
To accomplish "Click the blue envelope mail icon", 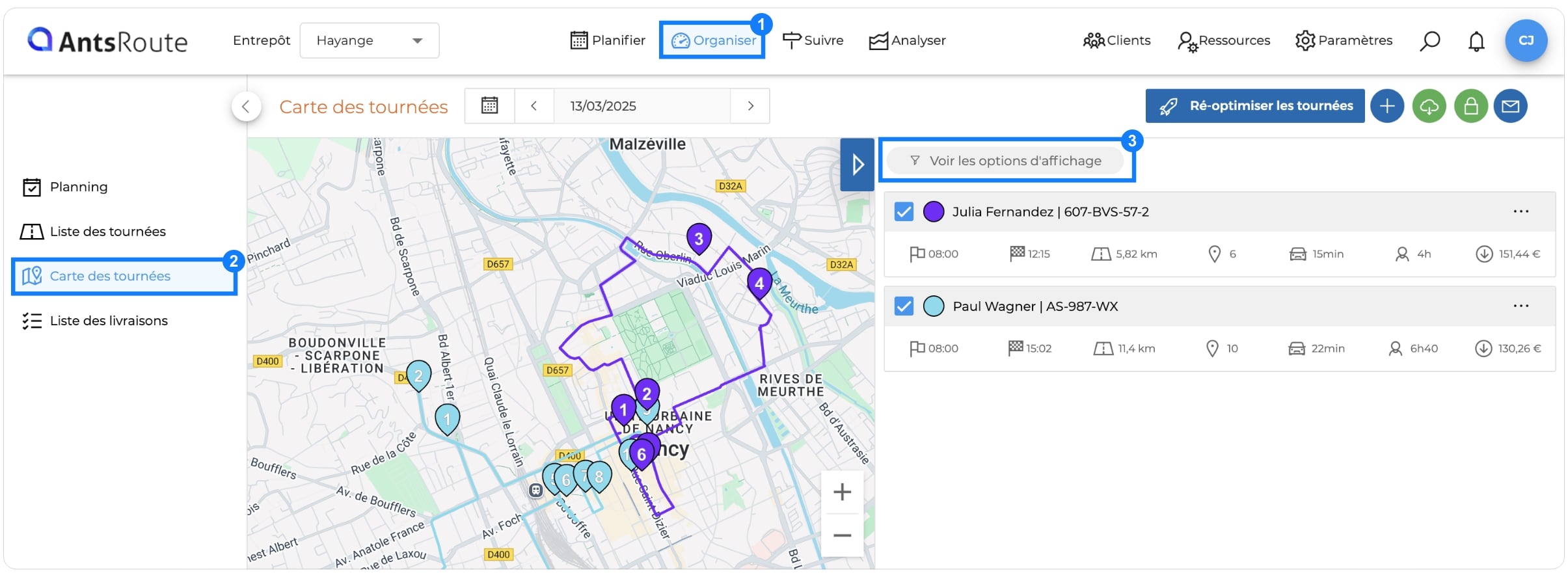I will coord(1510,105).
